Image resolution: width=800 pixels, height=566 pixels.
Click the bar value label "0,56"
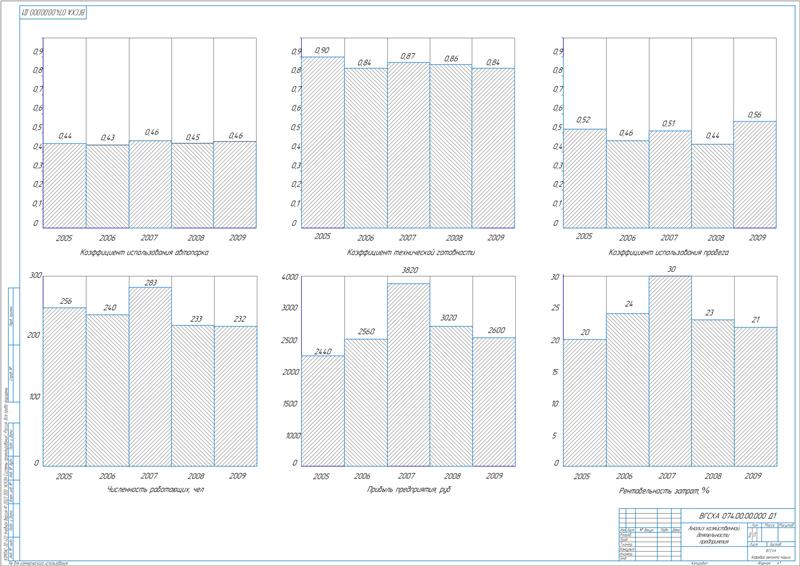click(x=754, y=115)
